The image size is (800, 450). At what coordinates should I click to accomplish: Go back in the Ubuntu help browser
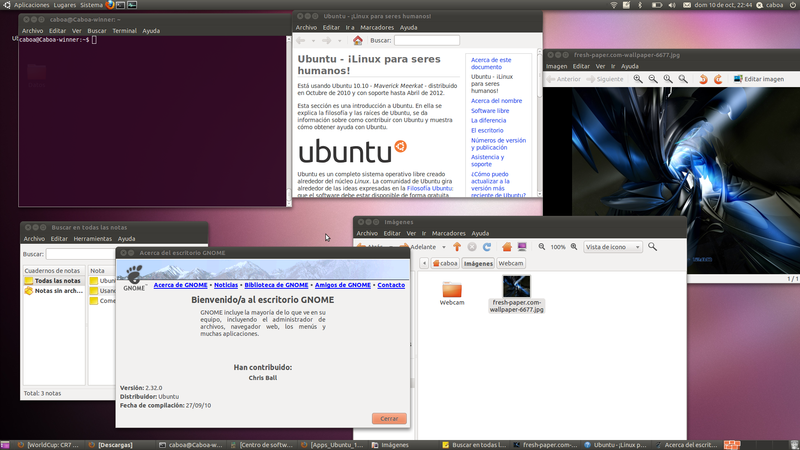click(301, 40)
